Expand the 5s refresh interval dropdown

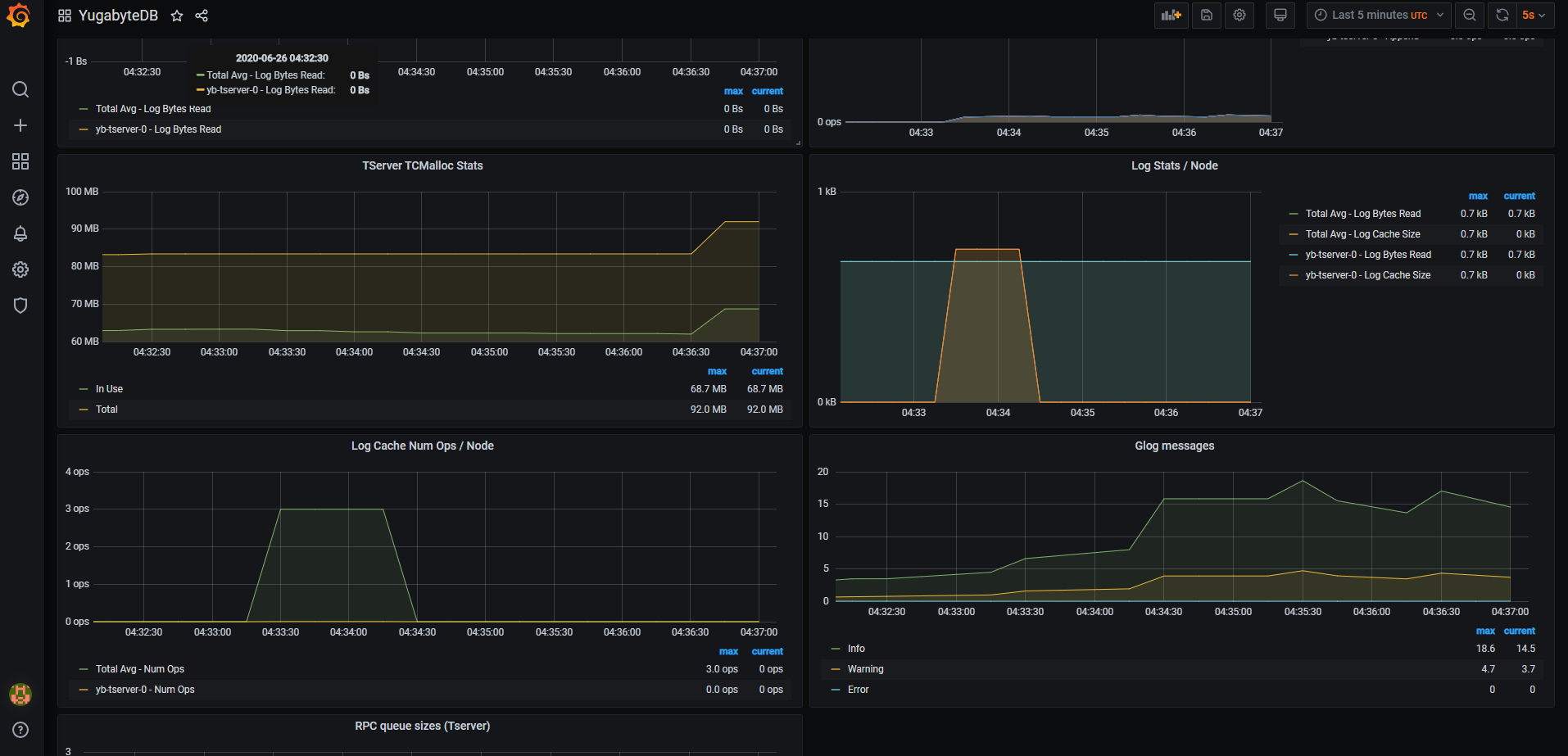[1534, 16]
